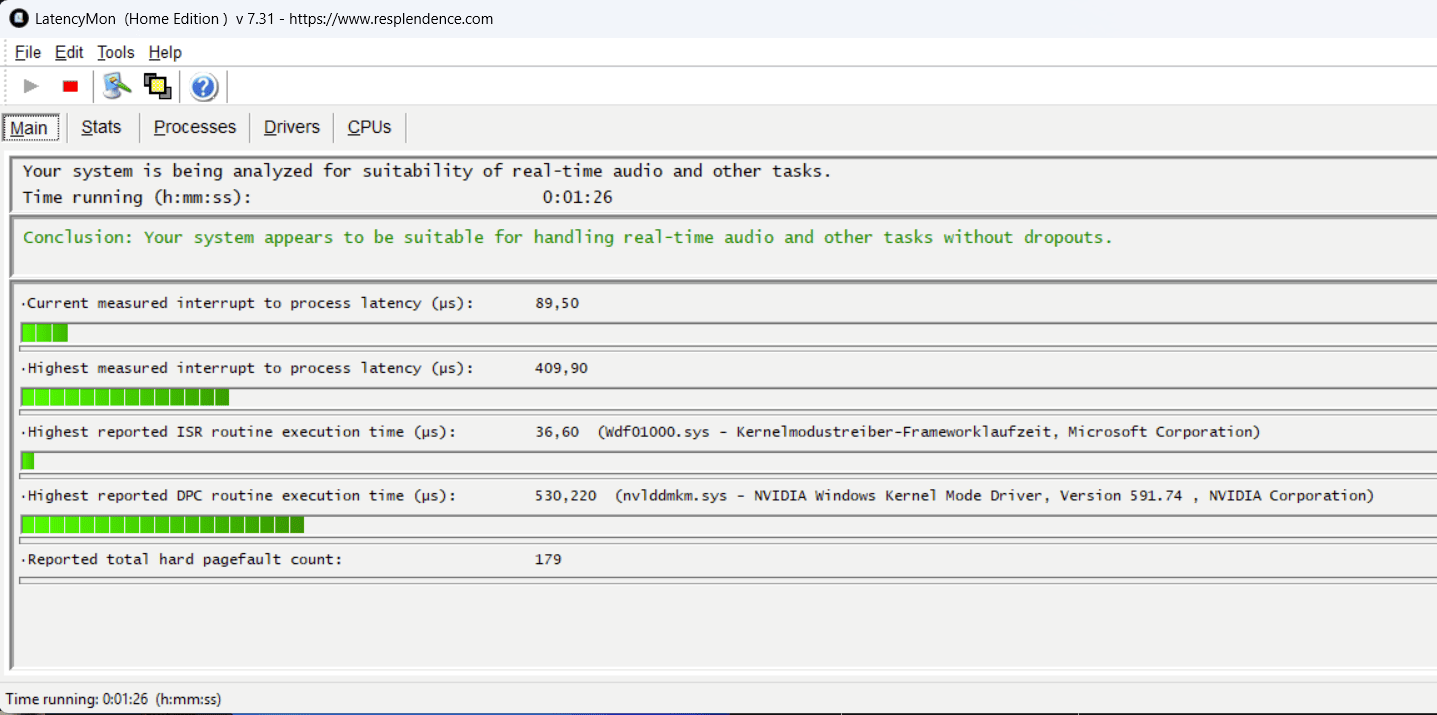Switch to the Processes tab
The image size is (1437, 715).
click(195, 127)
